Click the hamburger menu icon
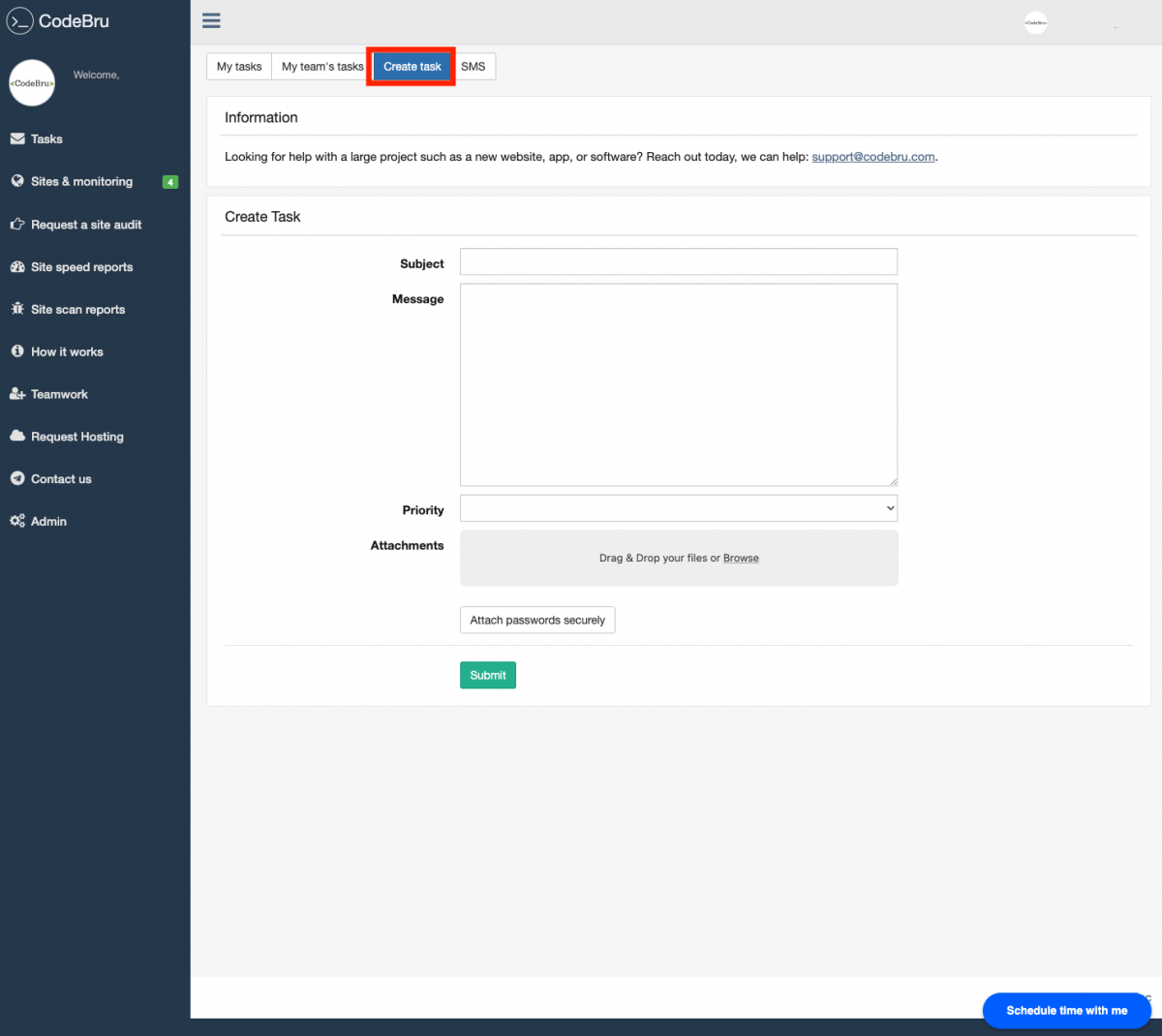 (211, 20)
